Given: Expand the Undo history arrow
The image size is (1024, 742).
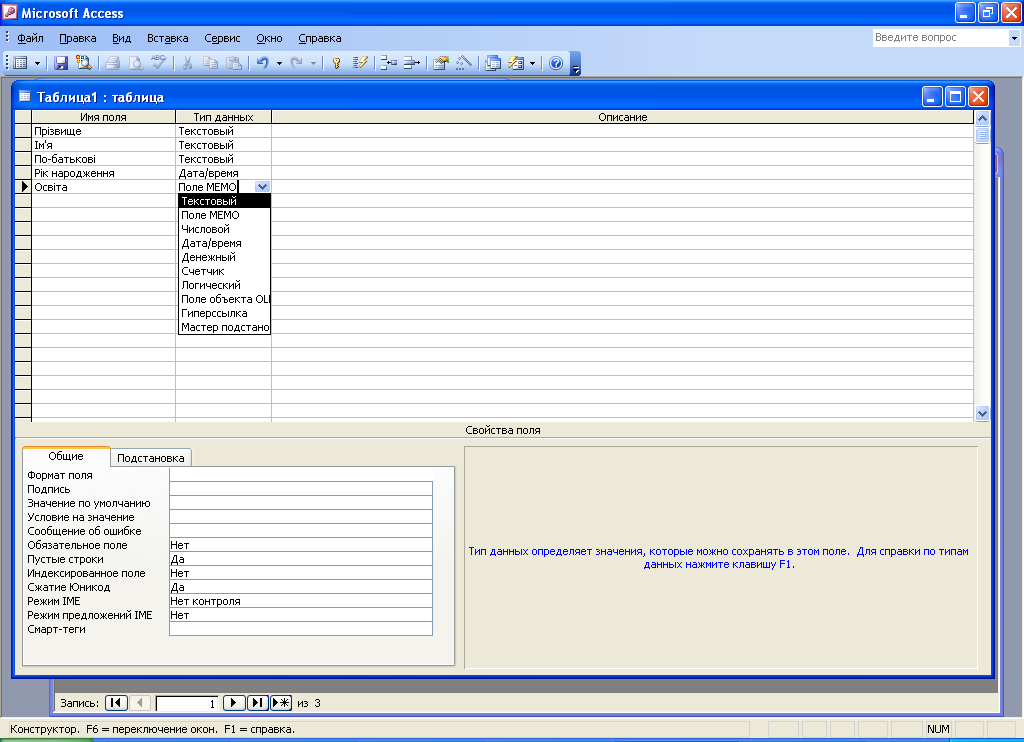Looking at the screenshot, I should coord(279,63).
